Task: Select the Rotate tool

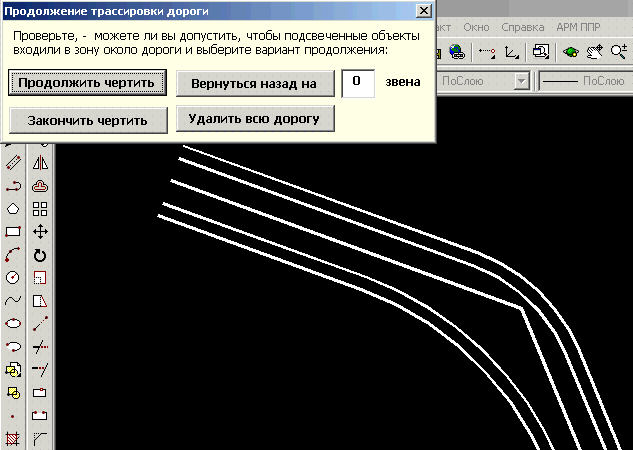Action: click(40, 255)
